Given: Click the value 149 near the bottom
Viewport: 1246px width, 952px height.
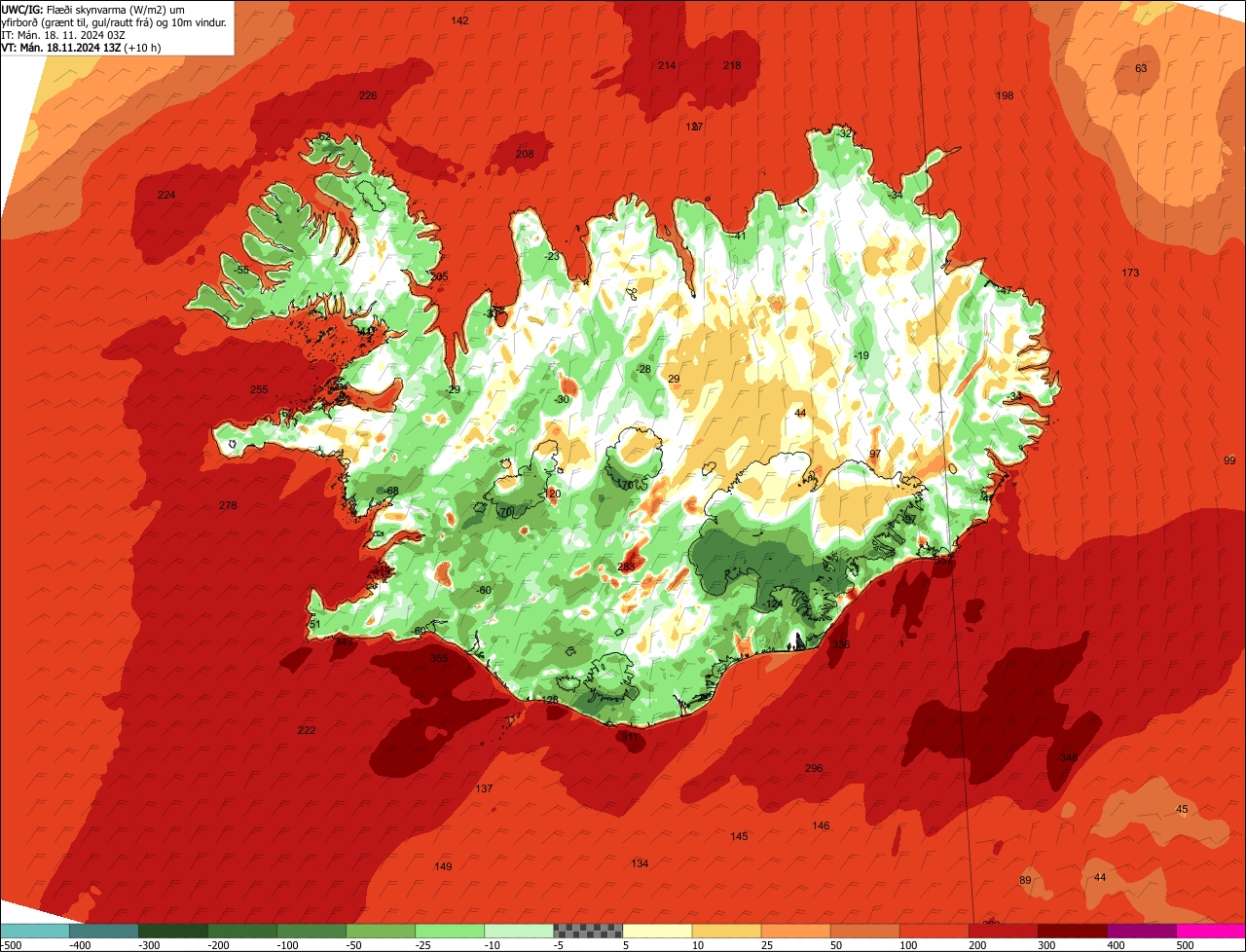Looking at the screenshot, I should 443,866.
